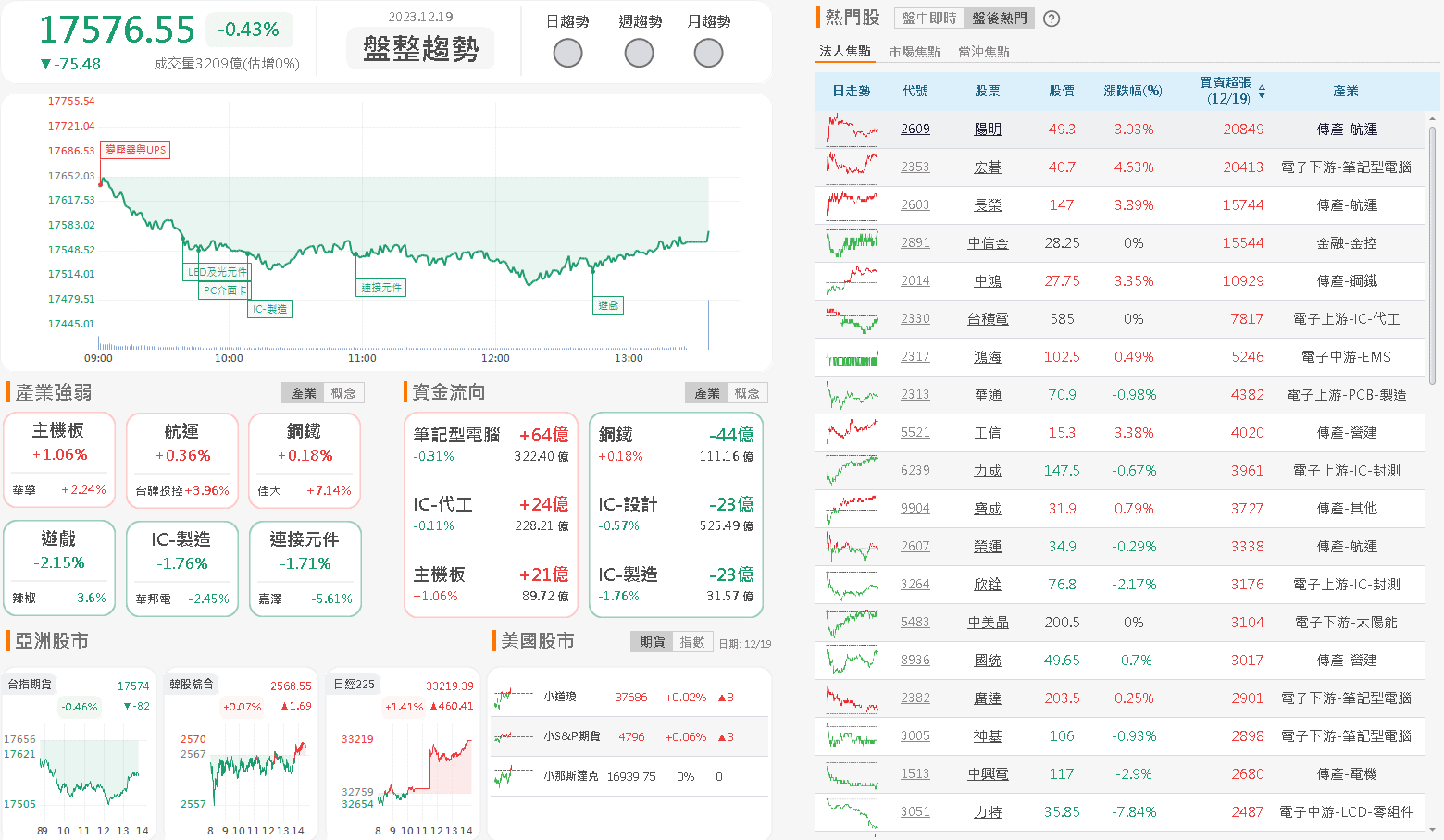Open the 市場焦點 tab
Image resolution: width=1444 pixels, height=840 pixels.
(915, 52)
